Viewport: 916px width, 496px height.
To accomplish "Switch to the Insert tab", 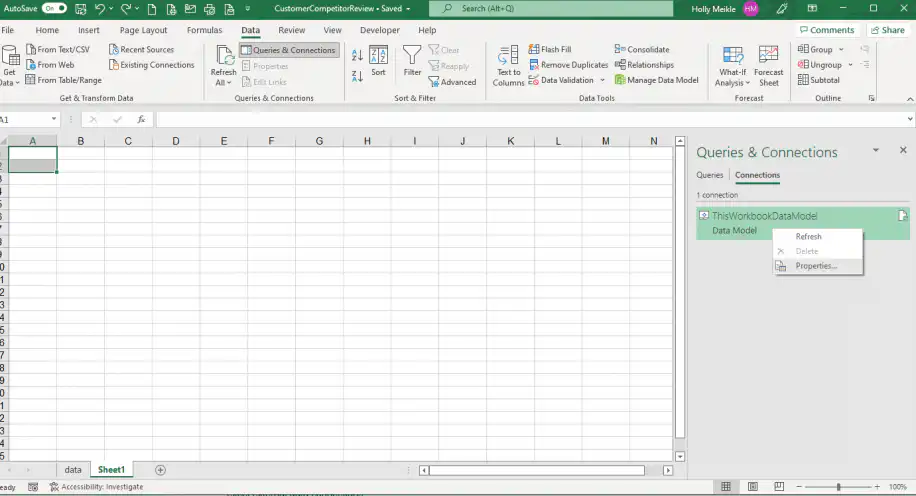I will 89,30.
